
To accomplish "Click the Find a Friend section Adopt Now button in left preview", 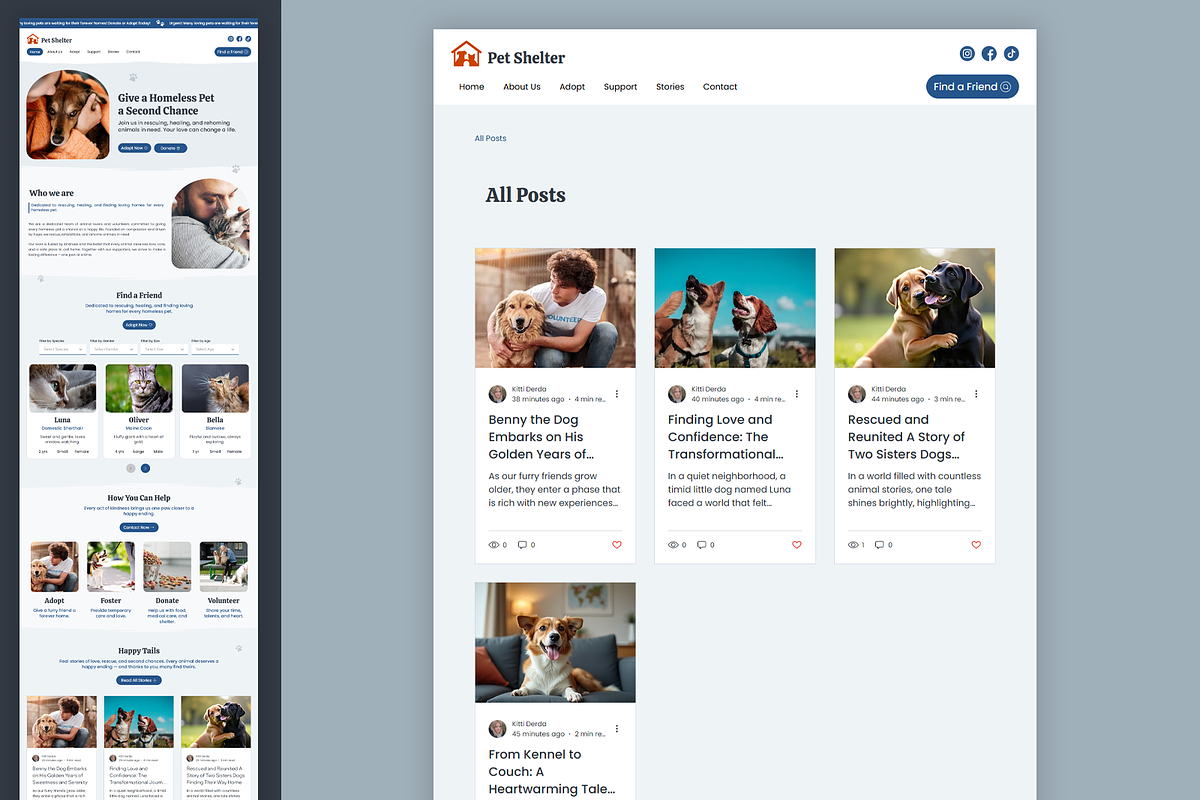I will (139, 325).
